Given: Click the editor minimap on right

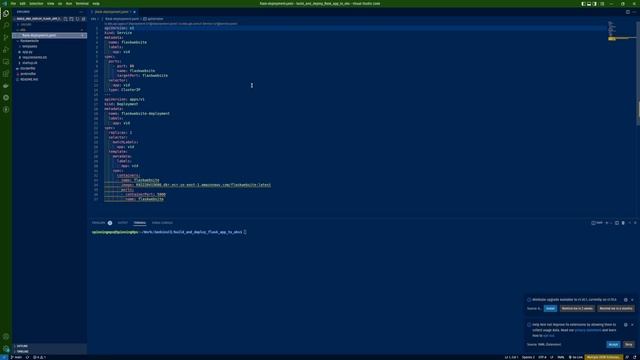Looking at the screenshot, I should tap(621, 31).
